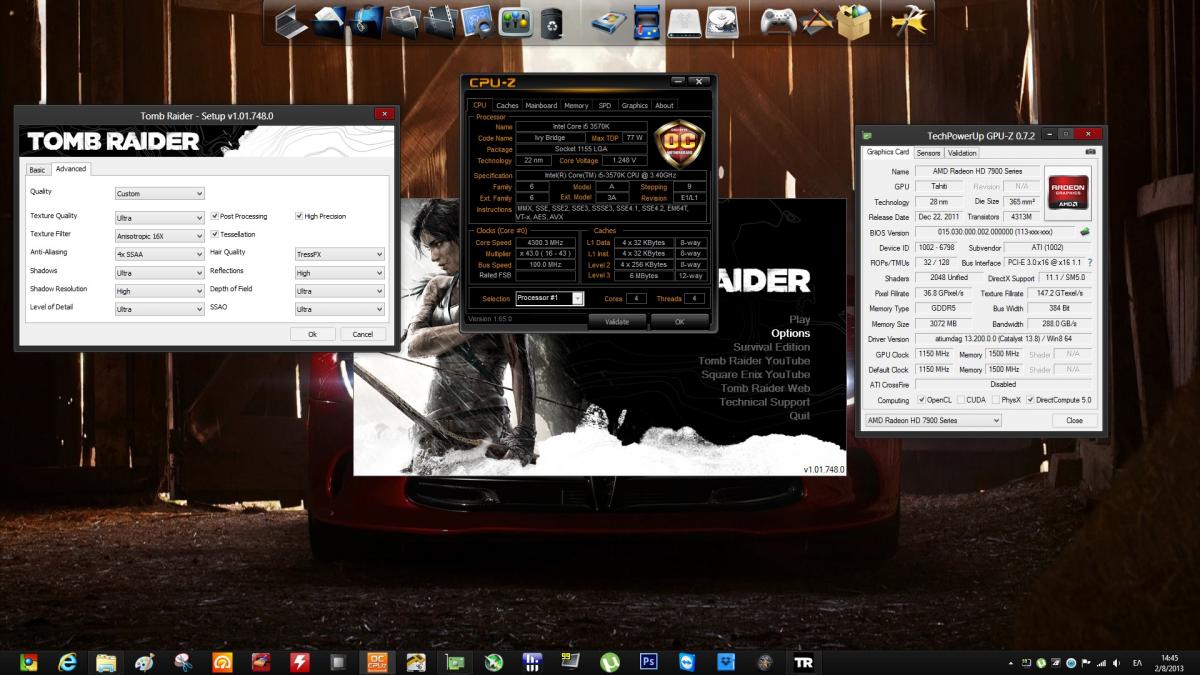The height and width of the screenshot is (675, 1200).
Task: Open the GPU-Z graphics card selector dropdown
Action: tap(932, 421)
